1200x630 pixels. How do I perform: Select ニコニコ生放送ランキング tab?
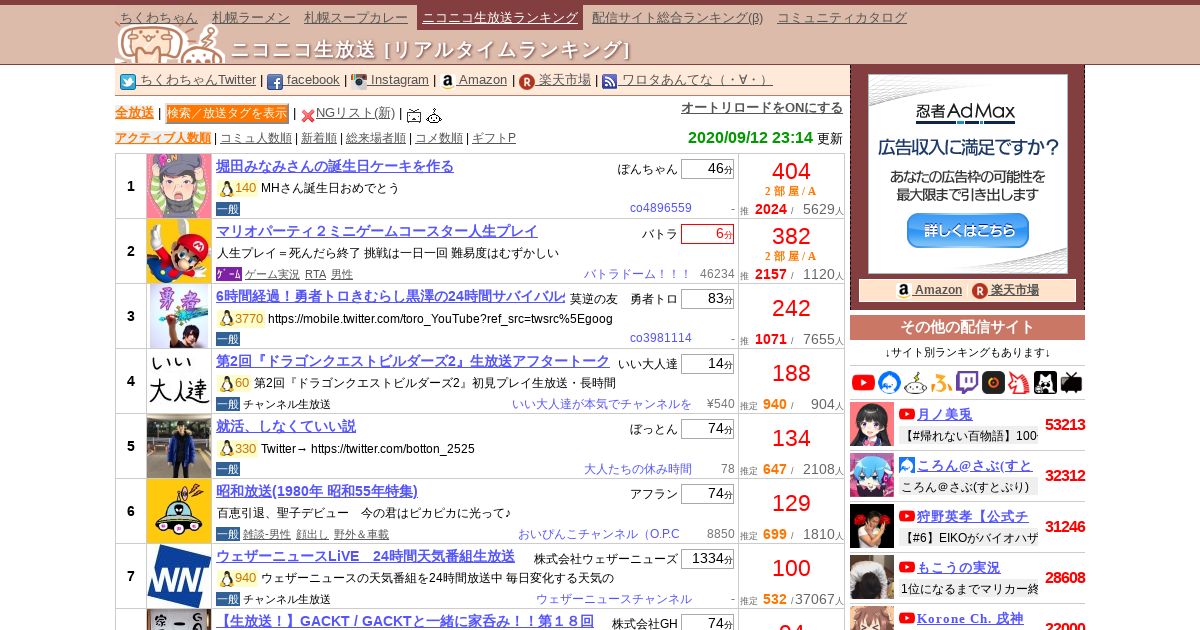tap(500, 17)
